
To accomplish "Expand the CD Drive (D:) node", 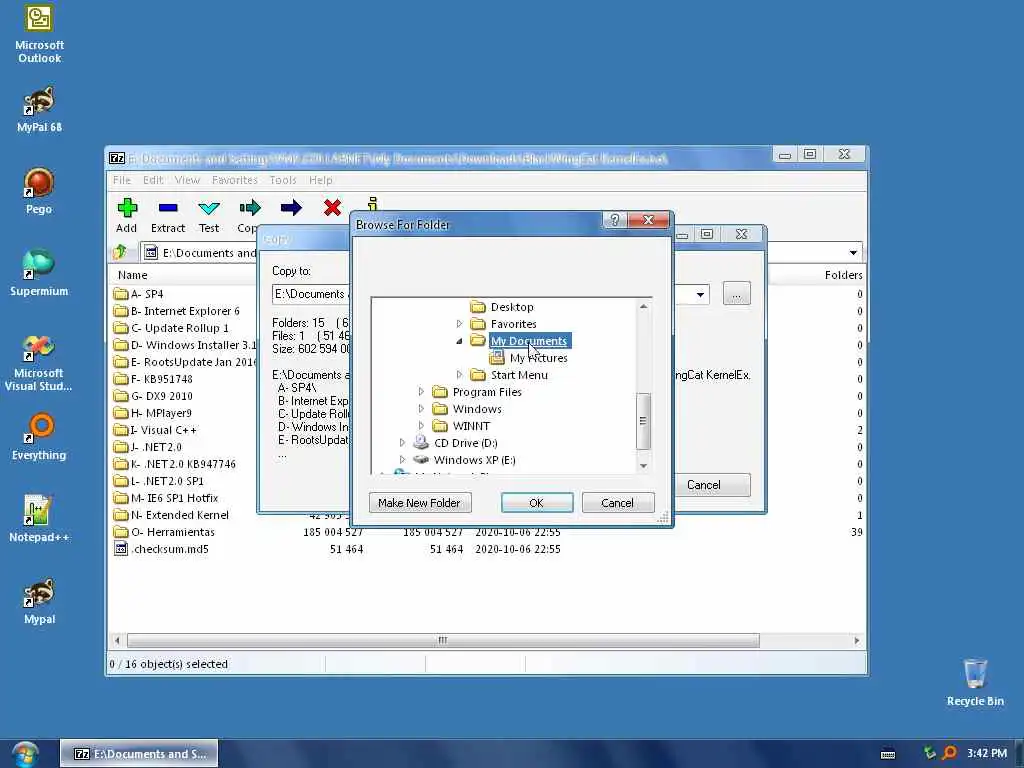I will [x=402, y=443].
